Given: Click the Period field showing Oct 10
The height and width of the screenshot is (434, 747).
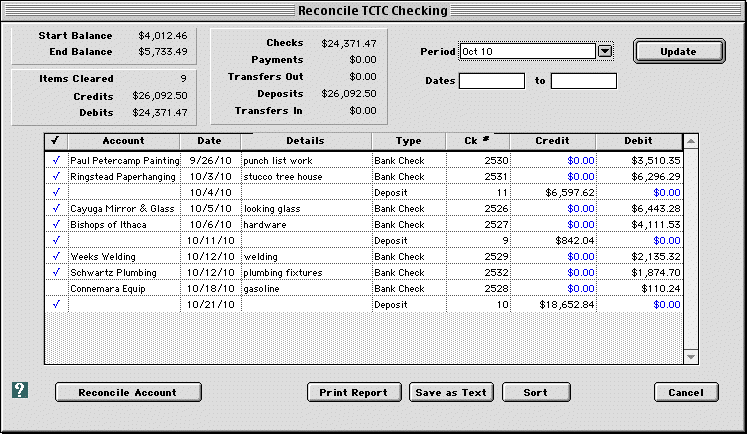Looking at the screenshot, I should click(x=527, y=51).
